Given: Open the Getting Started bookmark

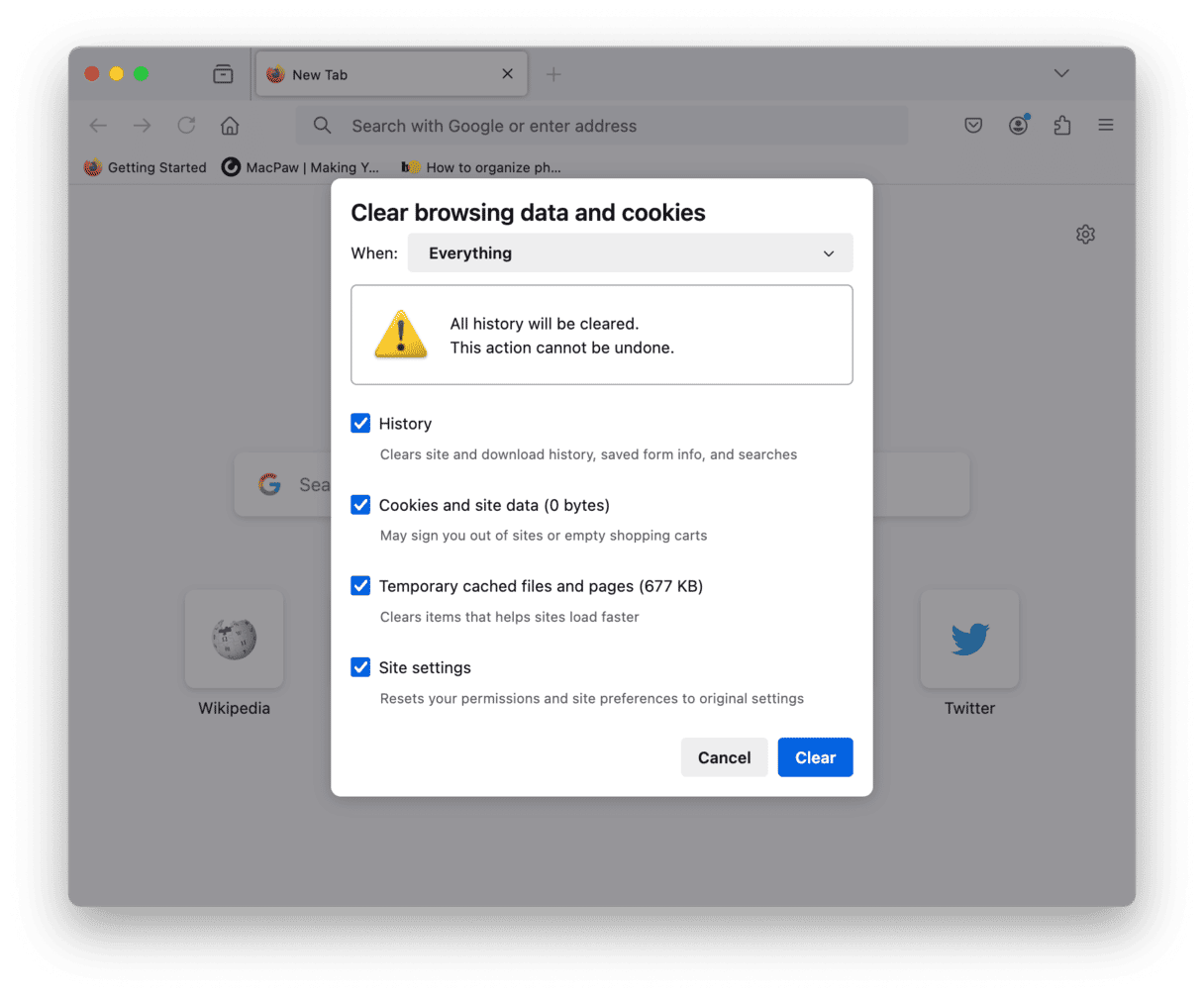Looking at the screenshot, I should click(146, 167).
